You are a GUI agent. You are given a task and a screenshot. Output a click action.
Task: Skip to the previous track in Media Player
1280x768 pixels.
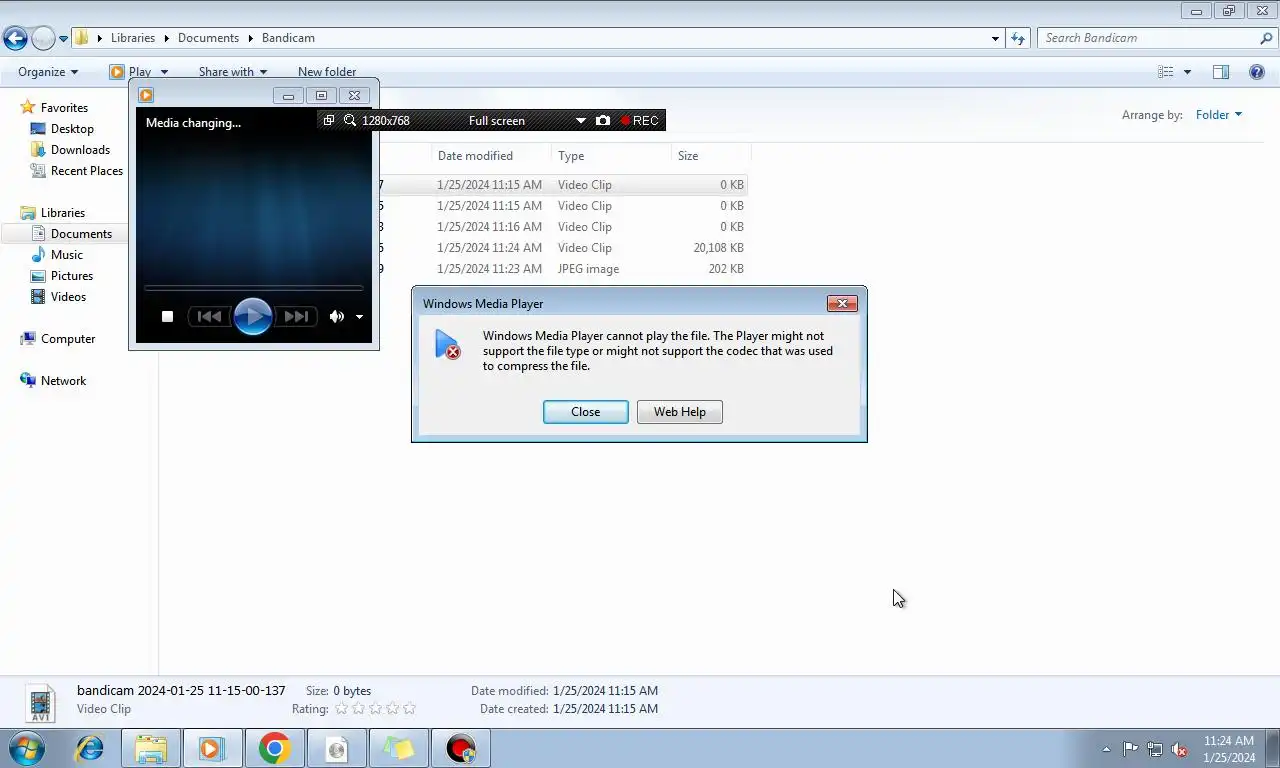click(209, 317)
